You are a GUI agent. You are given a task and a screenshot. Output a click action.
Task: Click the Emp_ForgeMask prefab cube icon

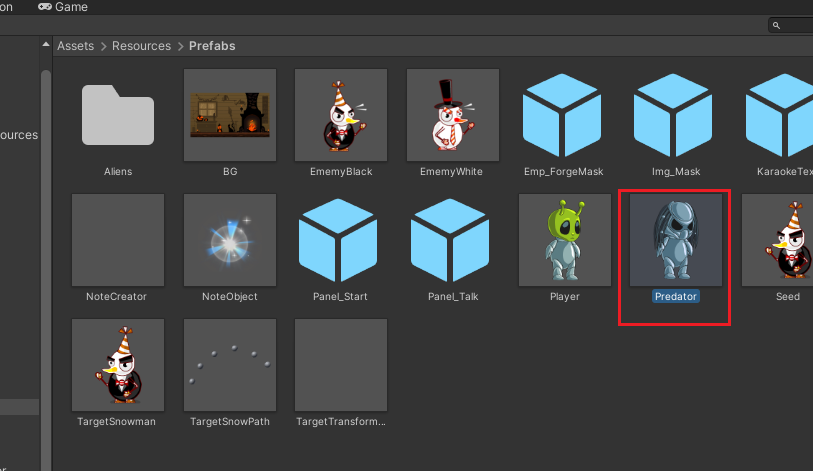tap(564, 115)
